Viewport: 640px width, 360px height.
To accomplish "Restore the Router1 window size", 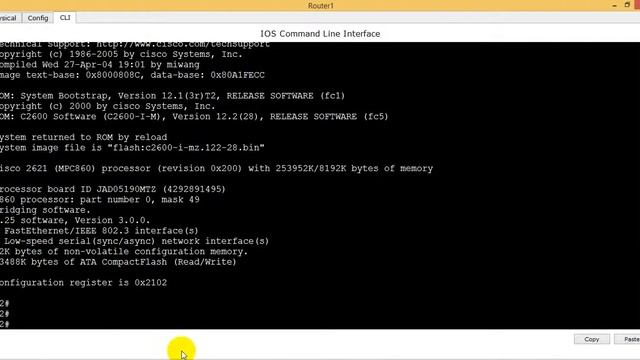I will 627,5.
